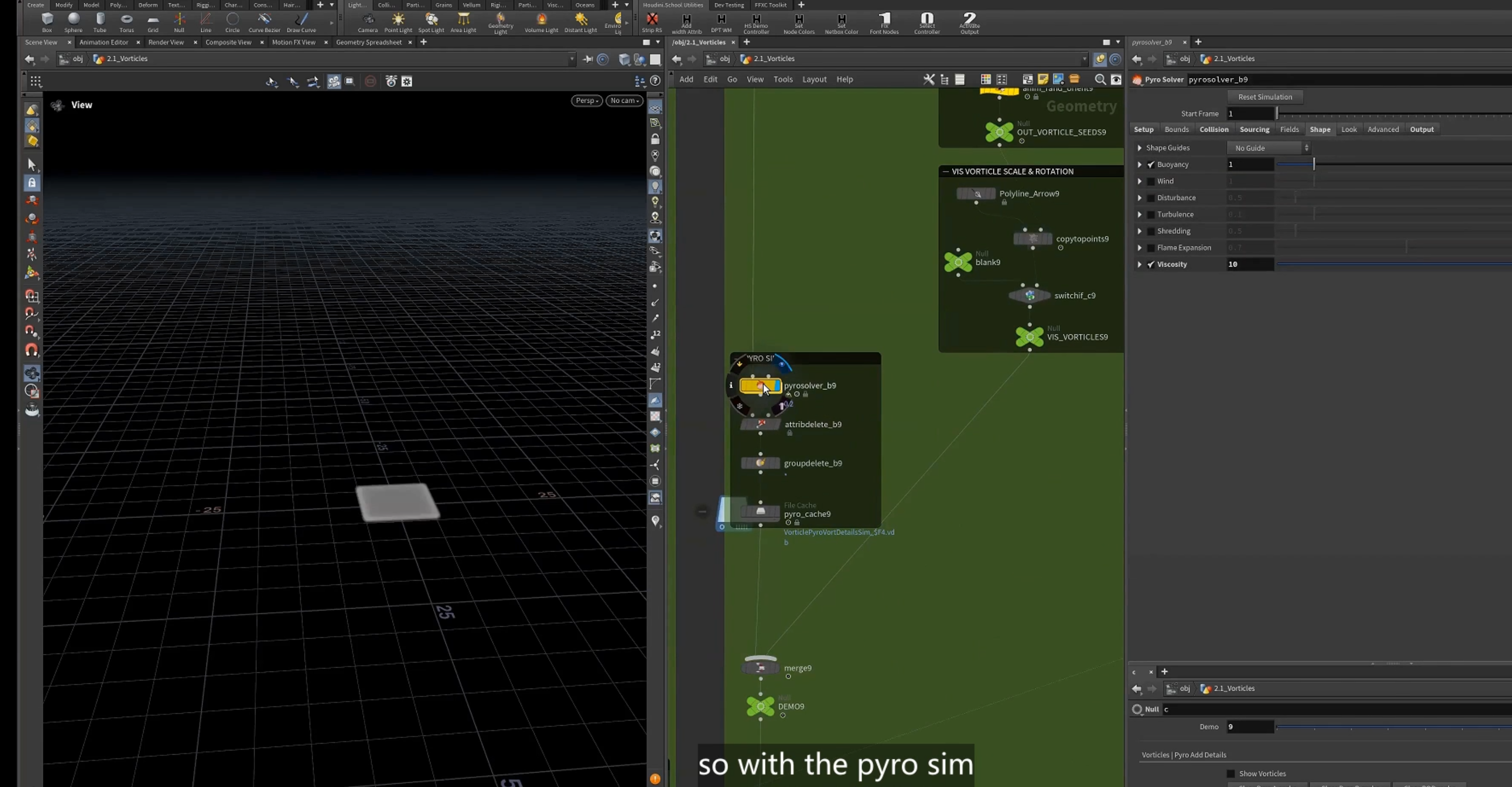Screen dimensions: 1512x787
Task: Click the Draw Curve shelf tool
Action: coord(301,22)
